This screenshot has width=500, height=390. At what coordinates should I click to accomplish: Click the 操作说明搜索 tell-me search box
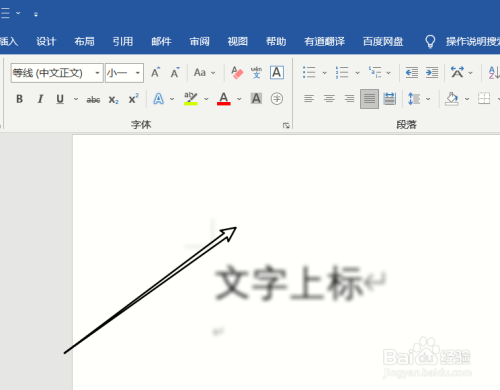[473, 42]
